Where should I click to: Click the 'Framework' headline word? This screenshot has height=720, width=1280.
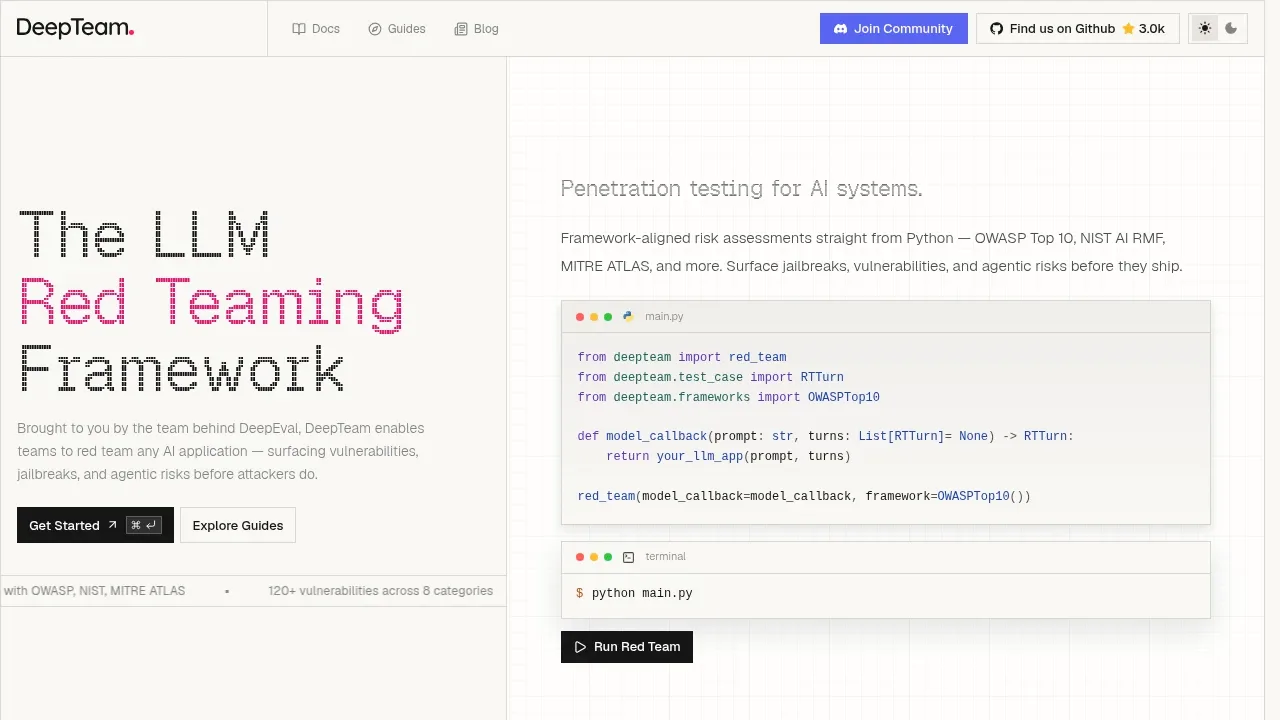coord(182,369)
